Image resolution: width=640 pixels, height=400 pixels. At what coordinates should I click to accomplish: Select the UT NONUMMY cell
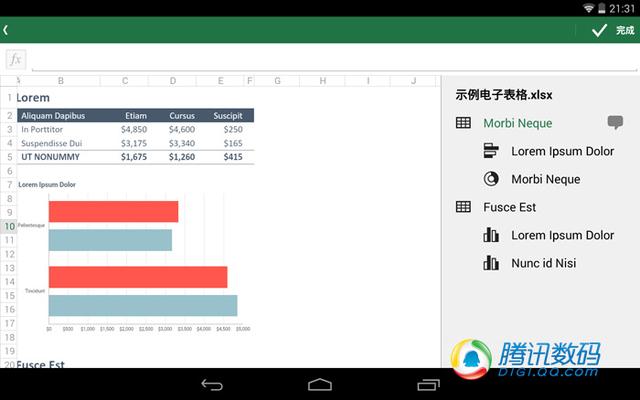click(x=50, y=157)
